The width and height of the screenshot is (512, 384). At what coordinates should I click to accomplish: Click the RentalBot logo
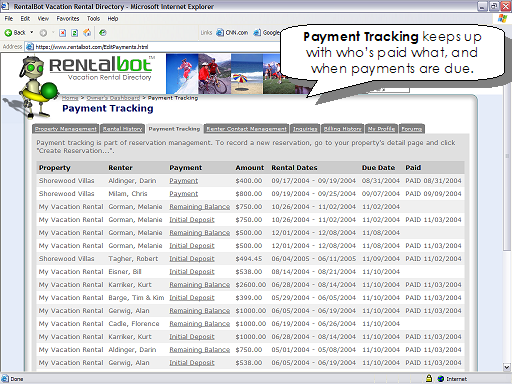point(101,68)
